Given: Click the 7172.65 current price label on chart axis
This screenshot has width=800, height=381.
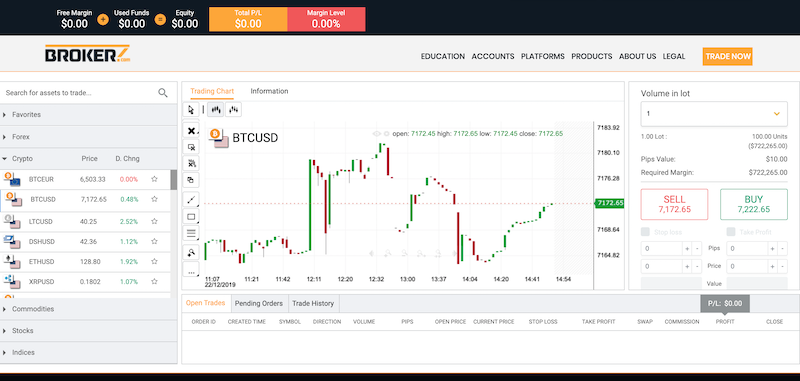Looking at the screenshot, I should click(610, 203).
